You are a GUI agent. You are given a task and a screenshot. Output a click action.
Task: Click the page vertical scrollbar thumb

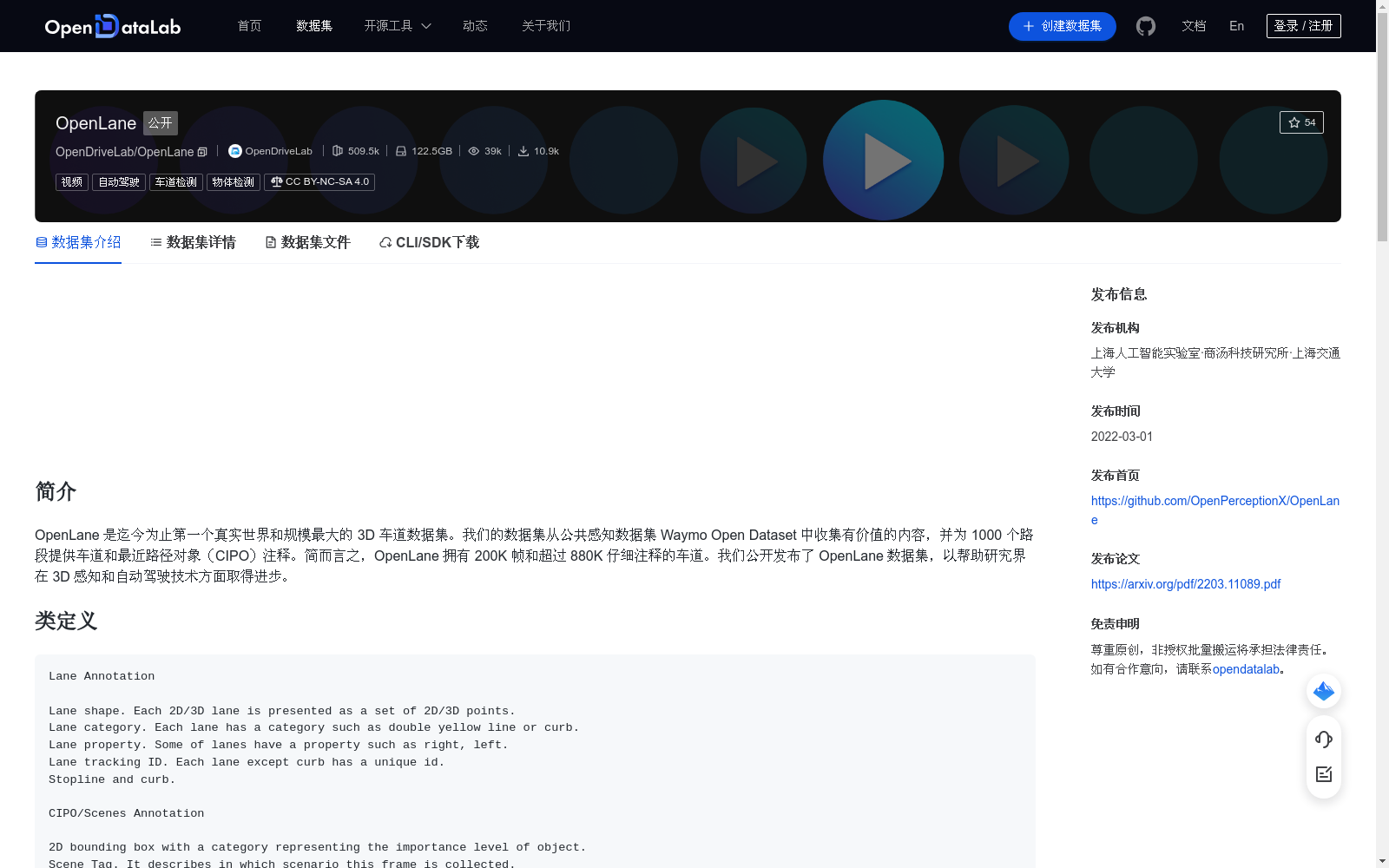pyautogui.click(x=1382, y=126)
